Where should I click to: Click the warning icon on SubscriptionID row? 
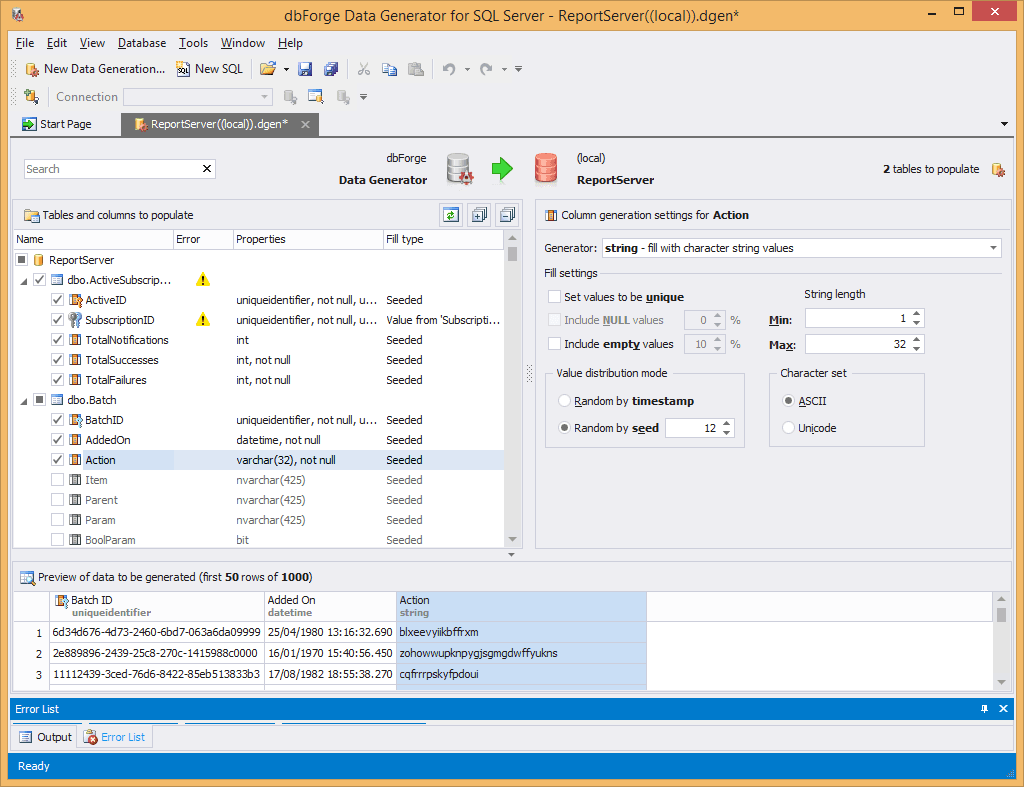click(203, 320)
